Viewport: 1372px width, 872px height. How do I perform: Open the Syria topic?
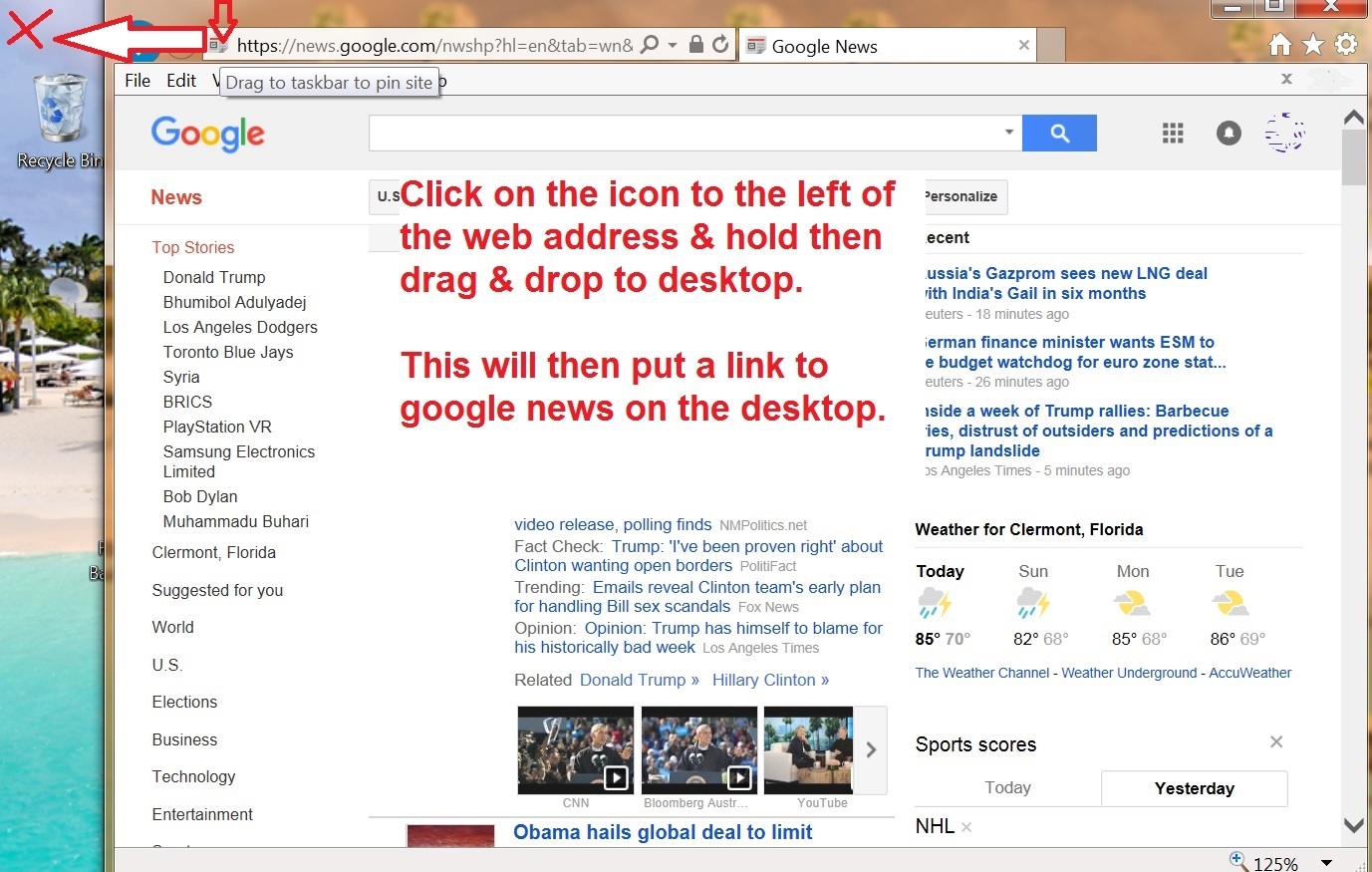(181, 377)
